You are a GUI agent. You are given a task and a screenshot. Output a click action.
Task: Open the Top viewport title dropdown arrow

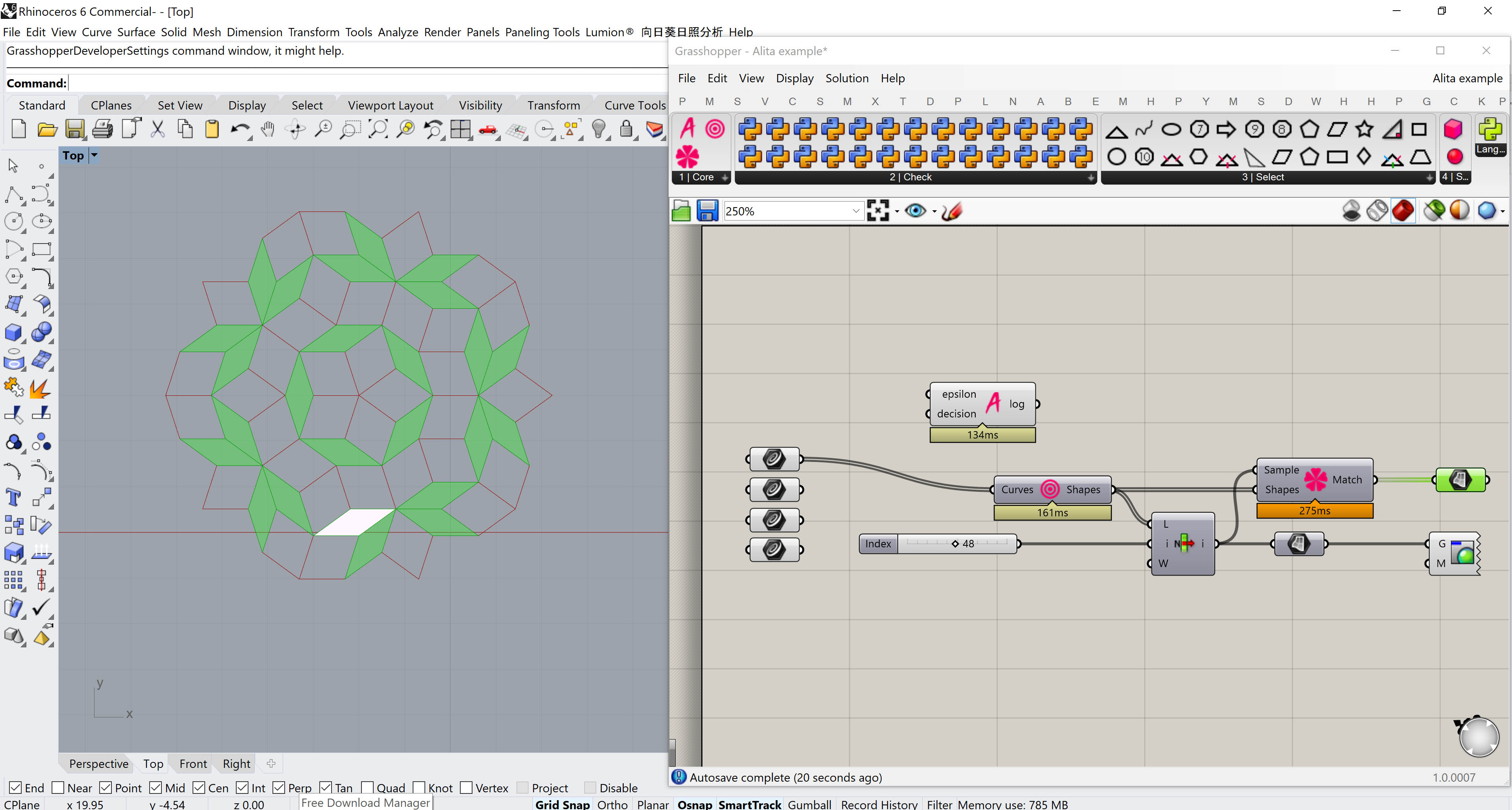94,156
